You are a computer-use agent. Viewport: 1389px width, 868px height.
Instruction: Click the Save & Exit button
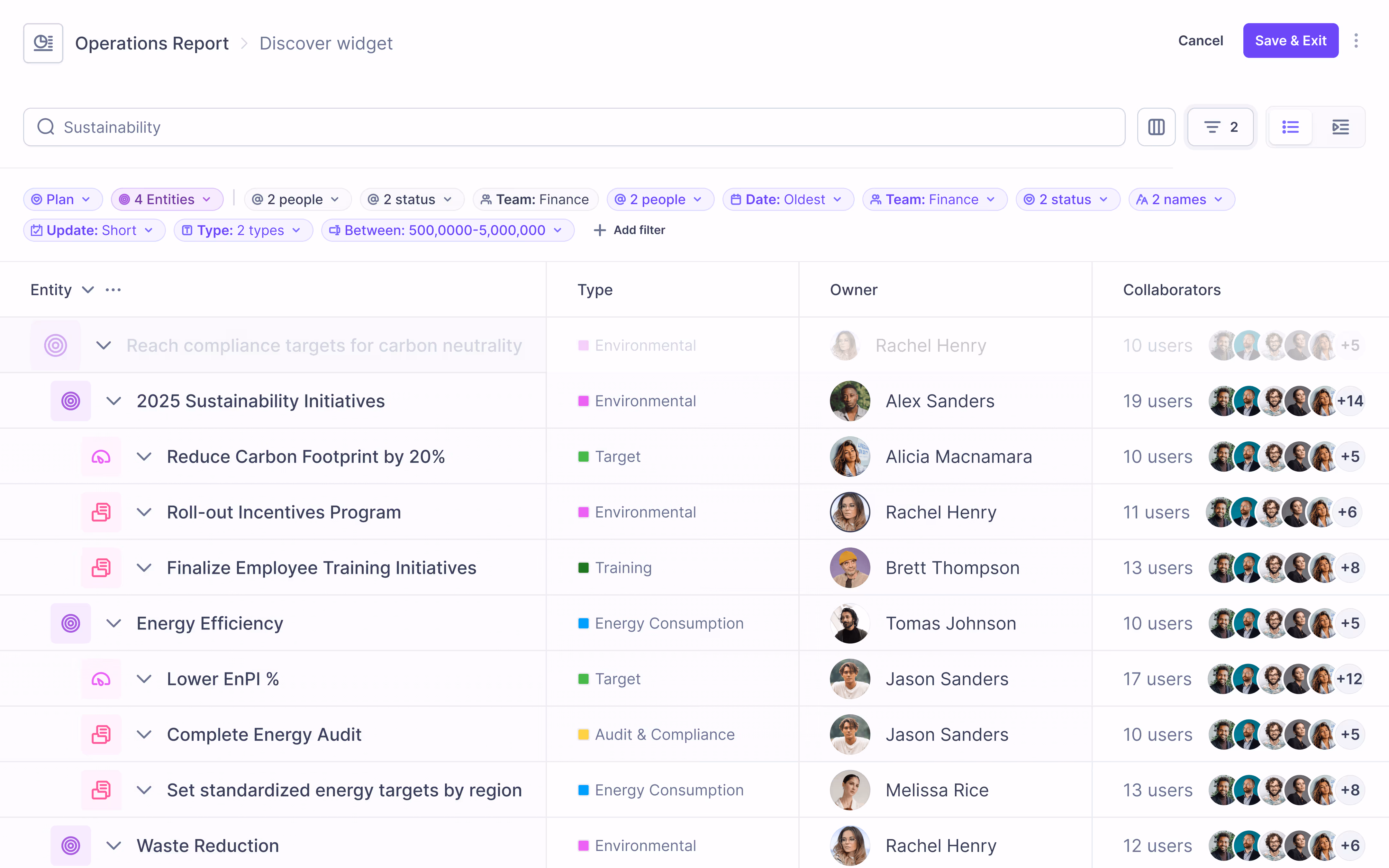(x=1291, y=40)
